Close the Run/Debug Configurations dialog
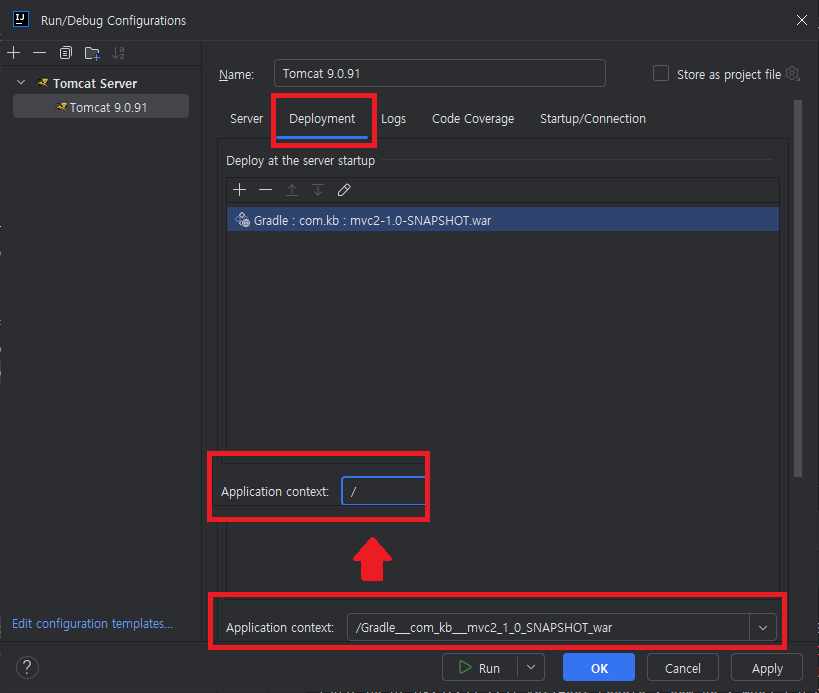 (x=801, y=20)
